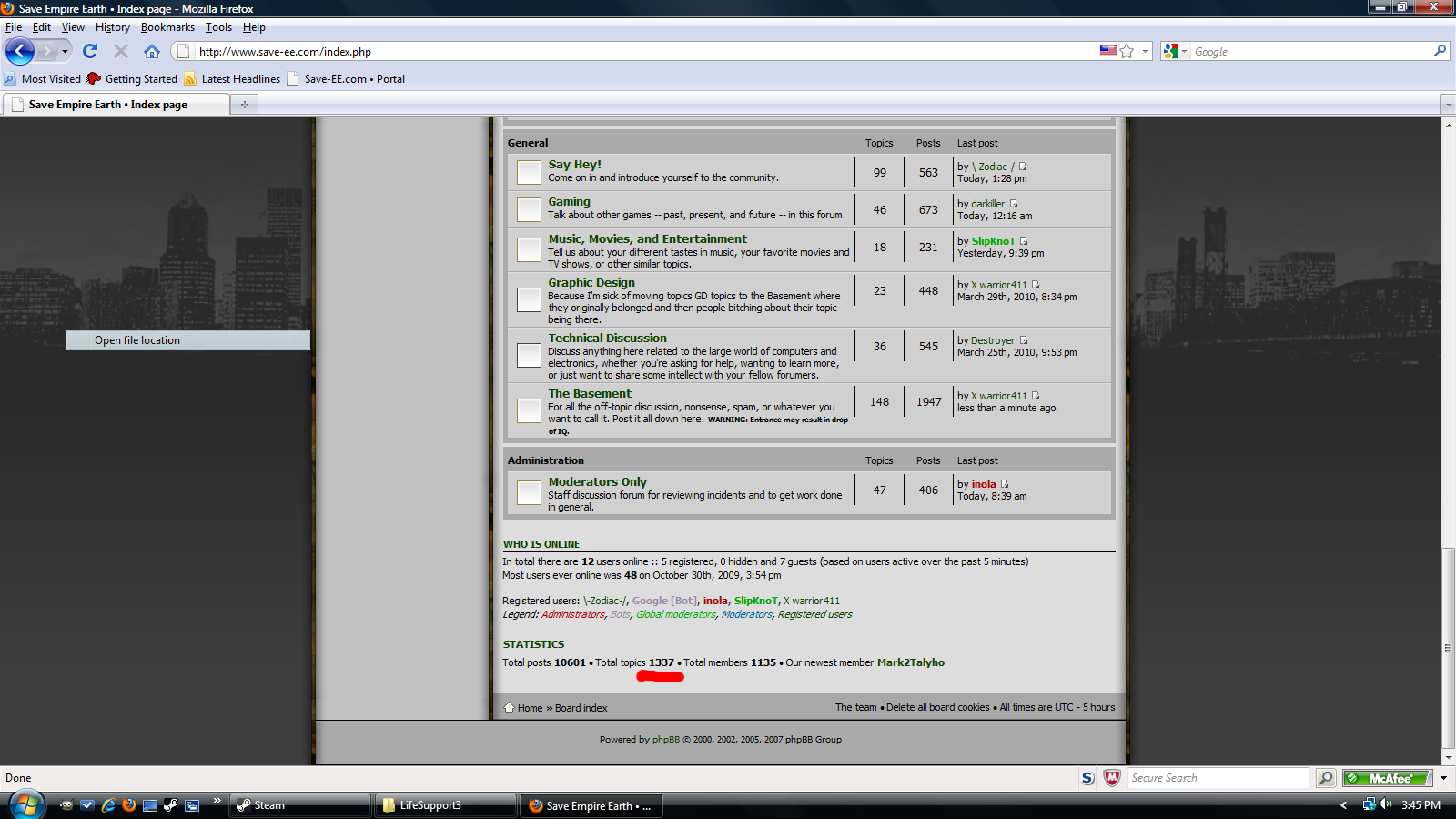The width and height of the screenshot is (1456, 819).
Task: View latest post icon next to darkiller
Action: pos(1014,204)
